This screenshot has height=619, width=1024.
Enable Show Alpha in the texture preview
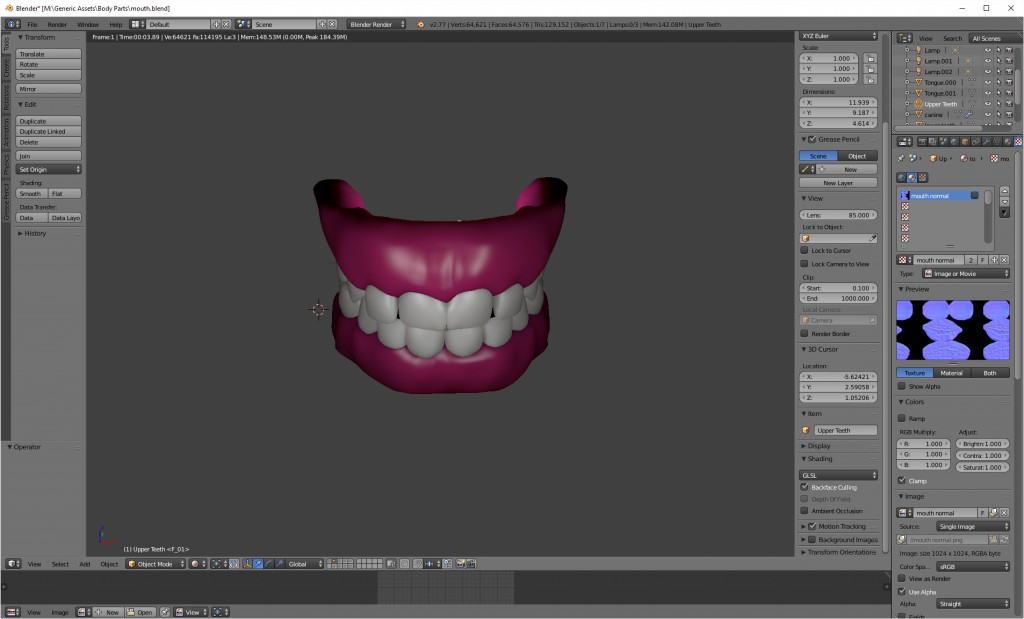point(903,387)
